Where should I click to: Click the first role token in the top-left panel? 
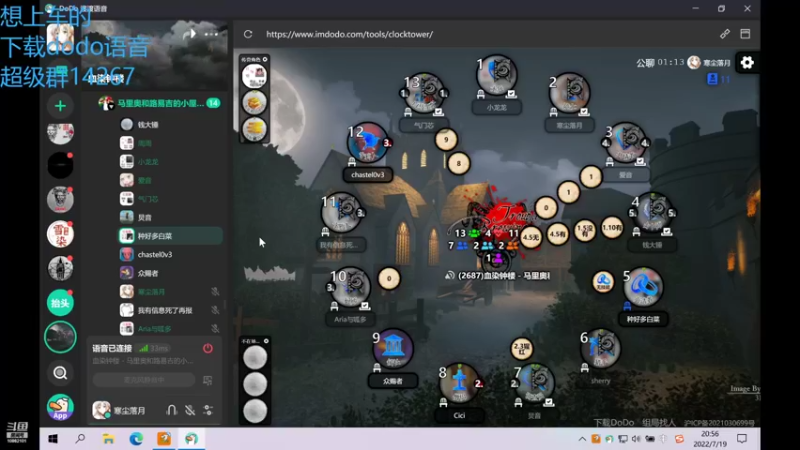(254, 77)
